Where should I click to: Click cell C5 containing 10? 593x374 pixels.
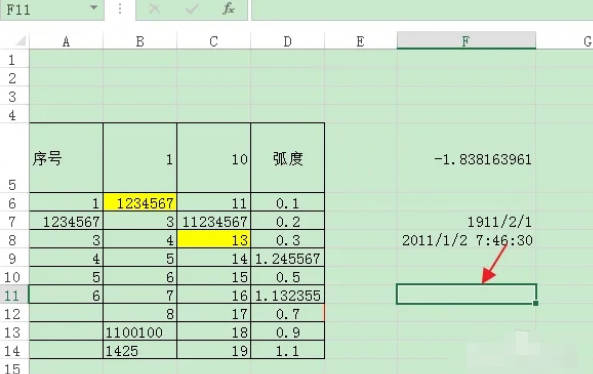tap(213, 158)
